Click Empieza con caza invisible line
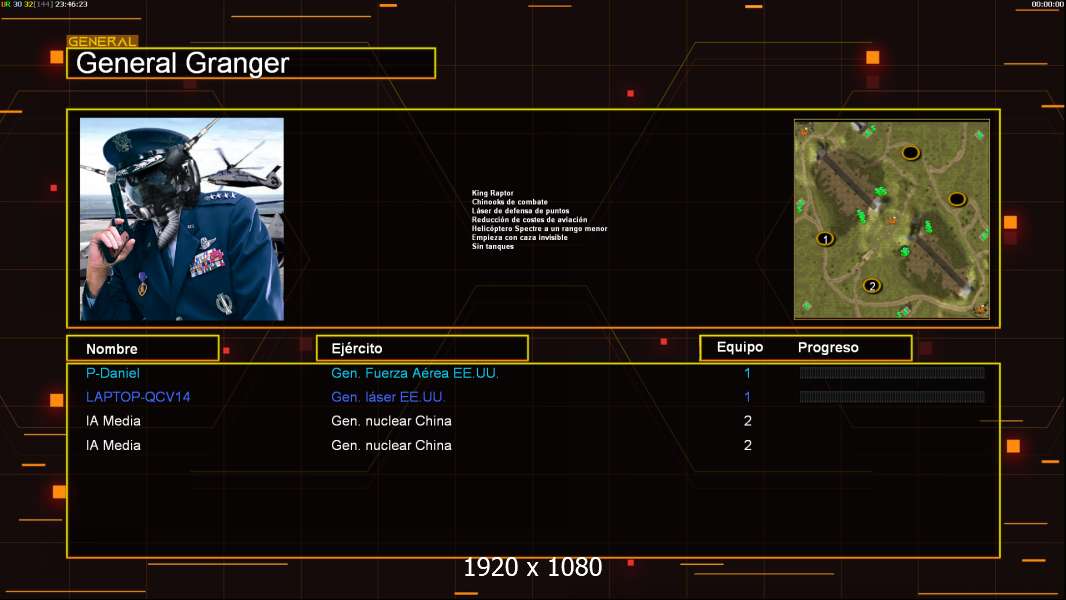The height and width of the screenshot is (600, 1066). point(519,237)
